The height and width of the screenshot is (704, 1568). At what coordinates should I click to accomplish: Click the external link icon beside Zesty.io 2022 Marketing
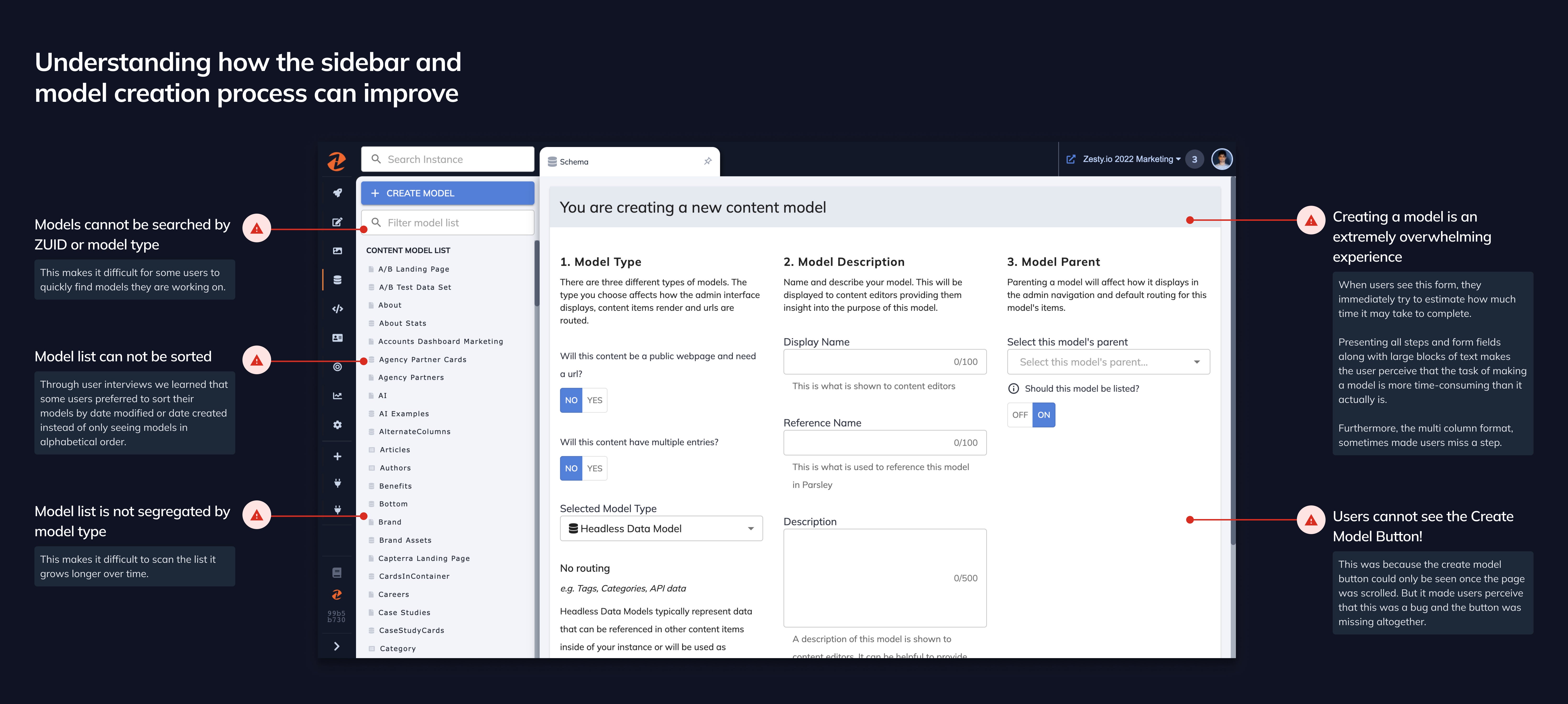(1071, 159)
